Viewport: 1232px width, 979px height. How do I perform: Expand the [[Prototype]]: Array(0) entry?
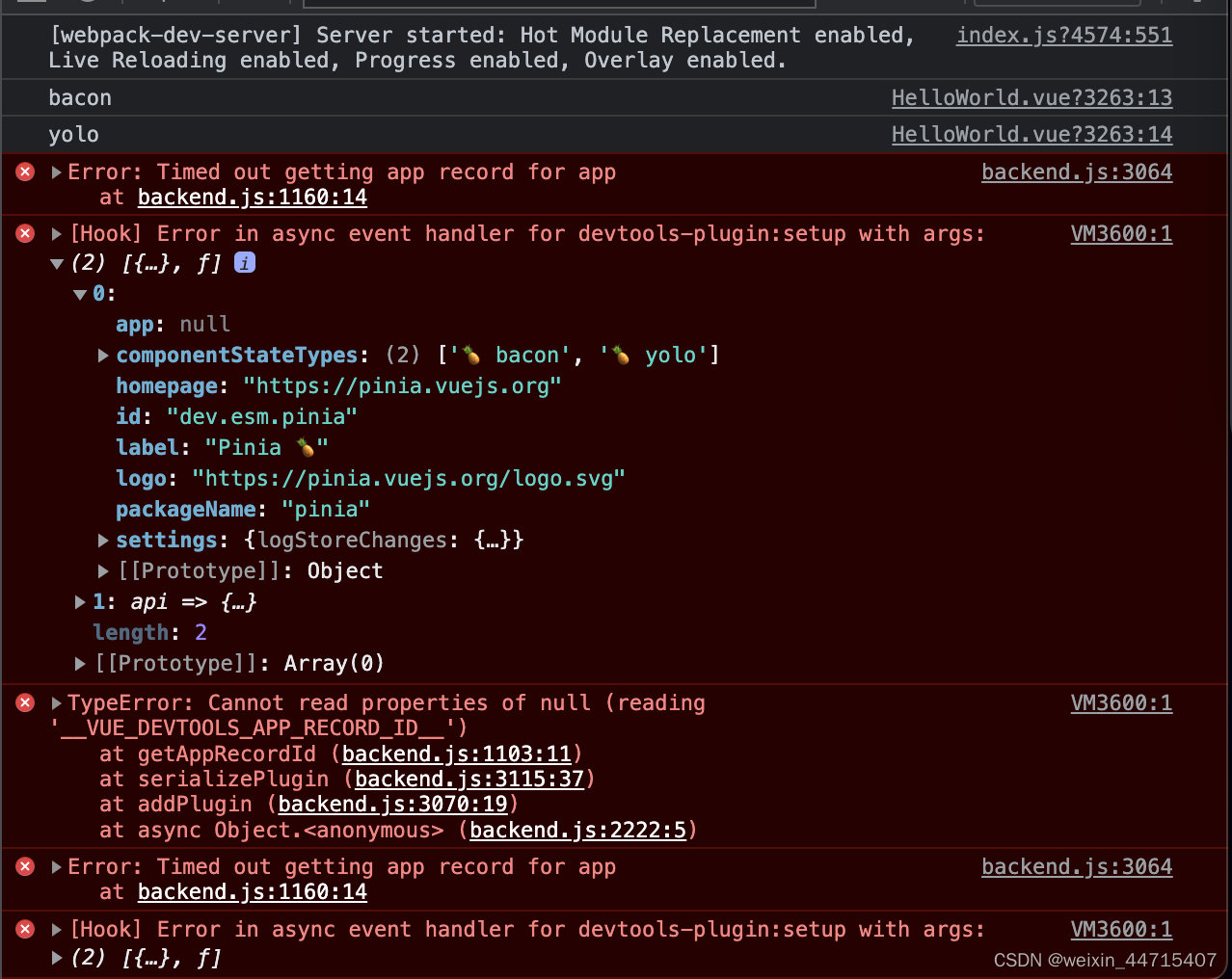(80, 663)
